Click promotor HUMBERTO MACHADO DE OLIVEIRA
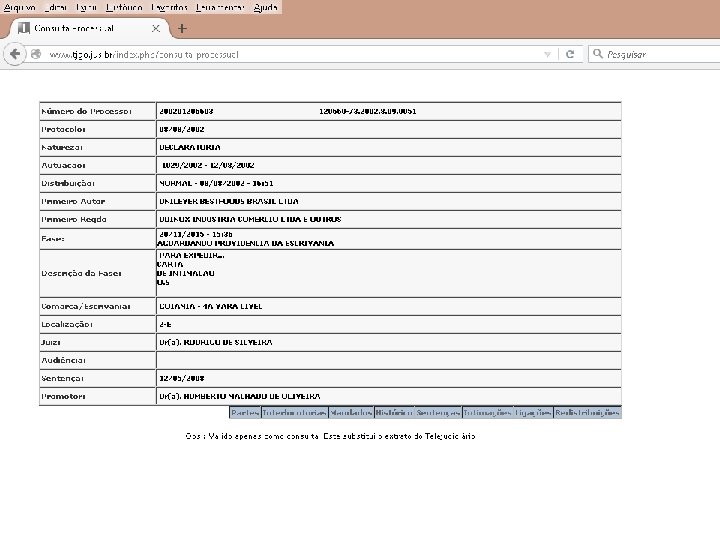 [x=252, y=396]
